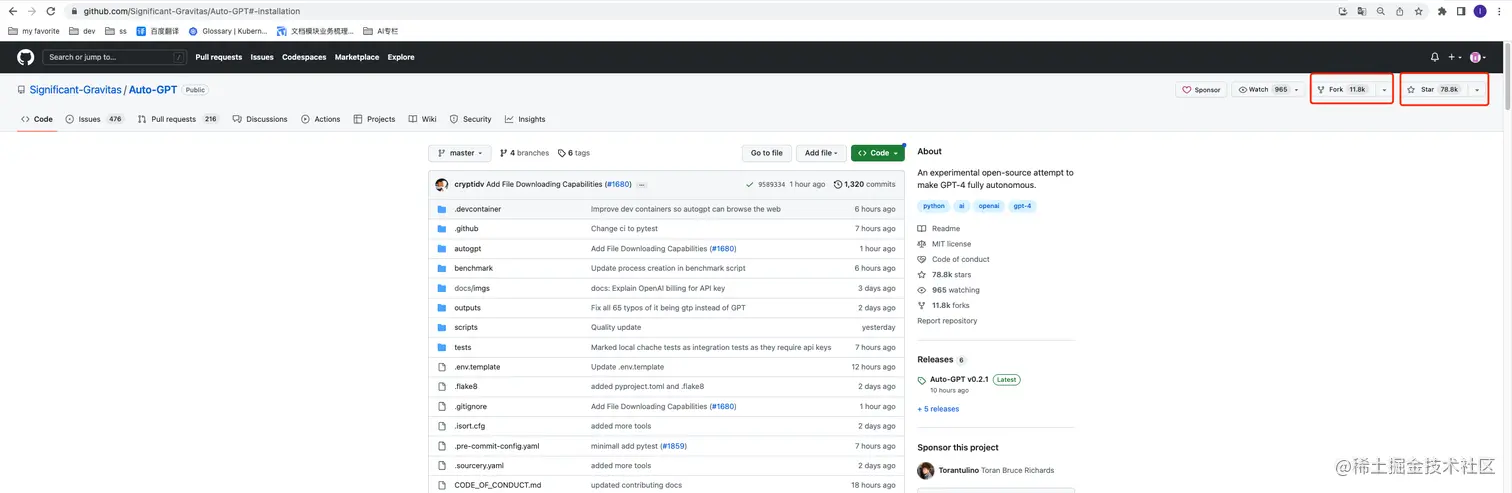Click the .flake8 file icon

pyautogui.click(x=442, y=386)
